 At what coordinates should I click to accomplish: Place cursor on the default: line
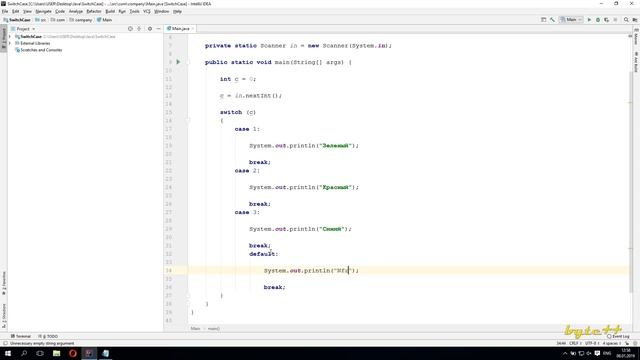pos(263,254)
